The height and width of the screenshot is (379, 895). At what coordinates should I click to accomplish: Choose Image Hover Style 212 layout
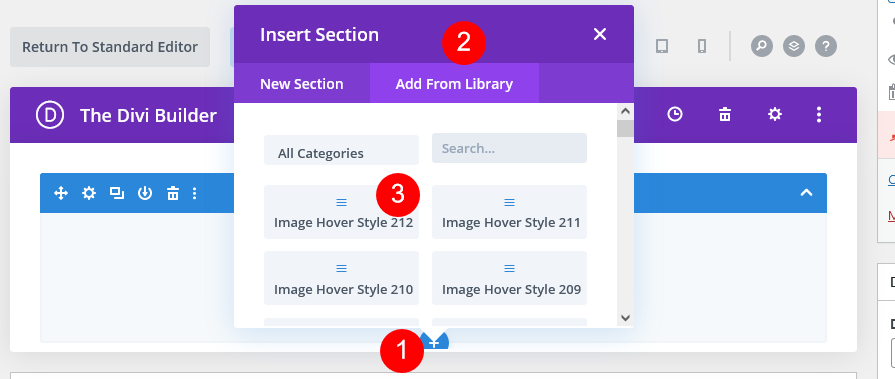341,212
